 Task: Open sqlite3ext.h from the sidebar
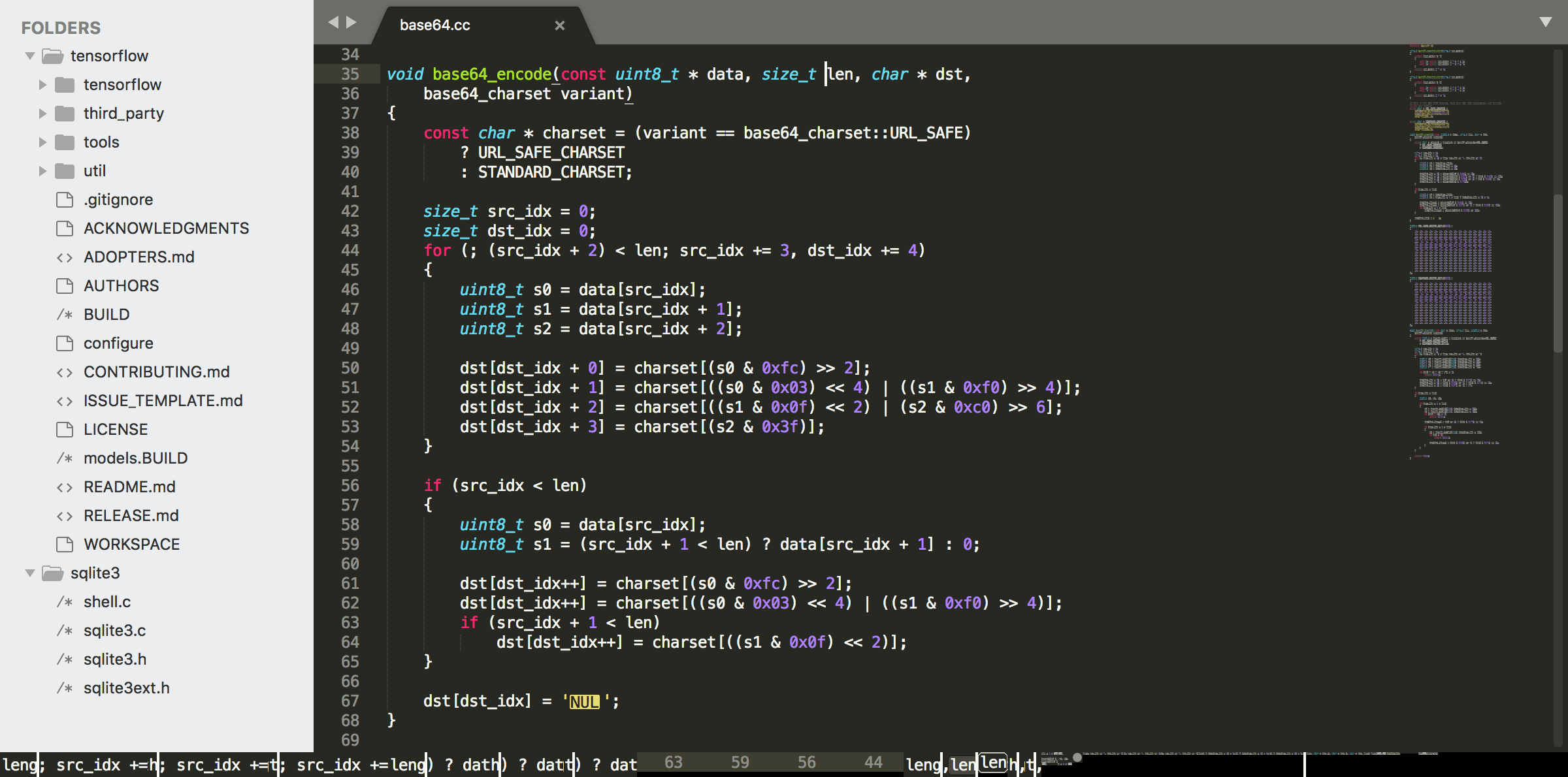pos(127,687)
